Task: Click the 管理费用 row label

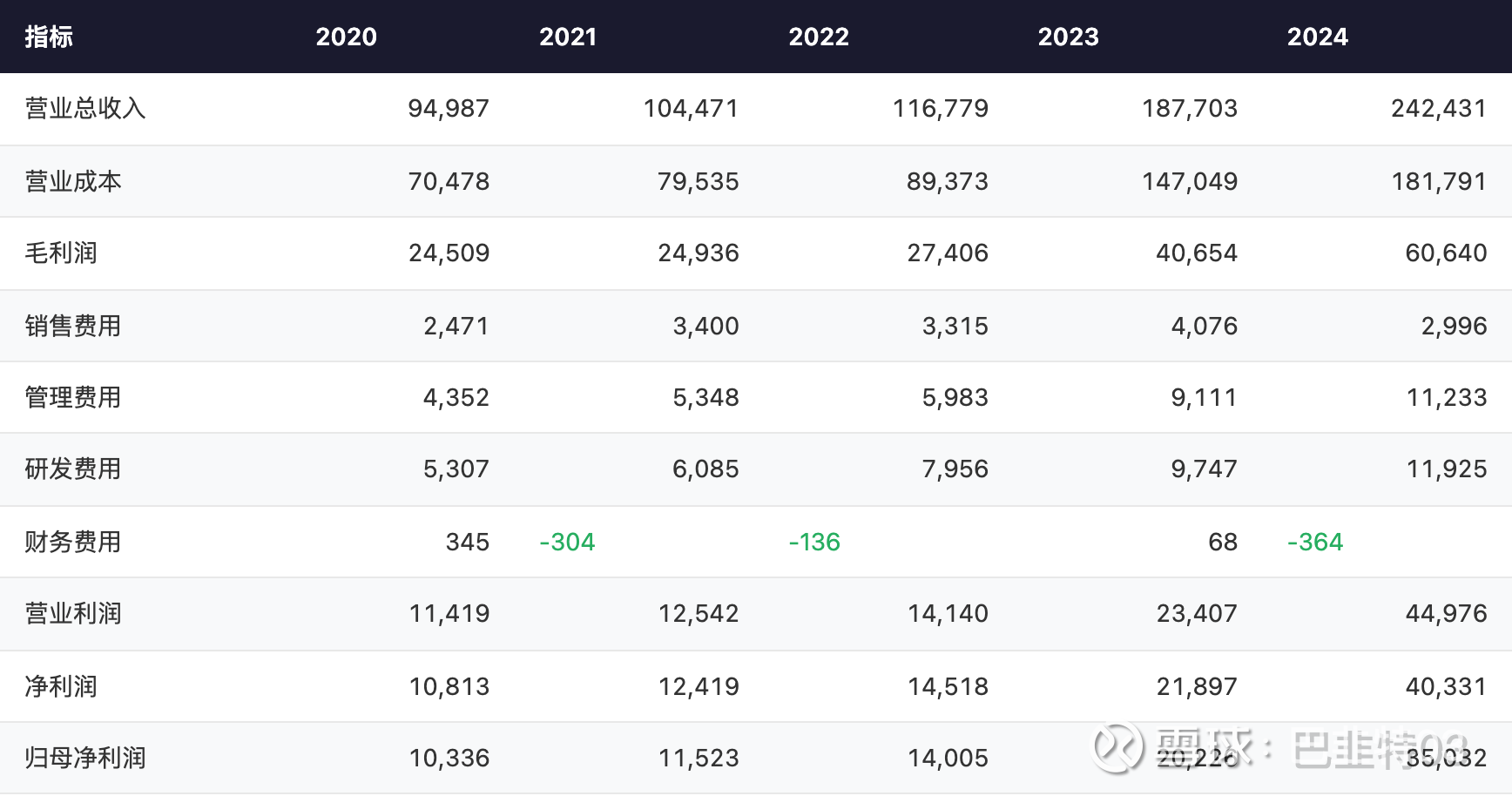Action: (73, 397)
